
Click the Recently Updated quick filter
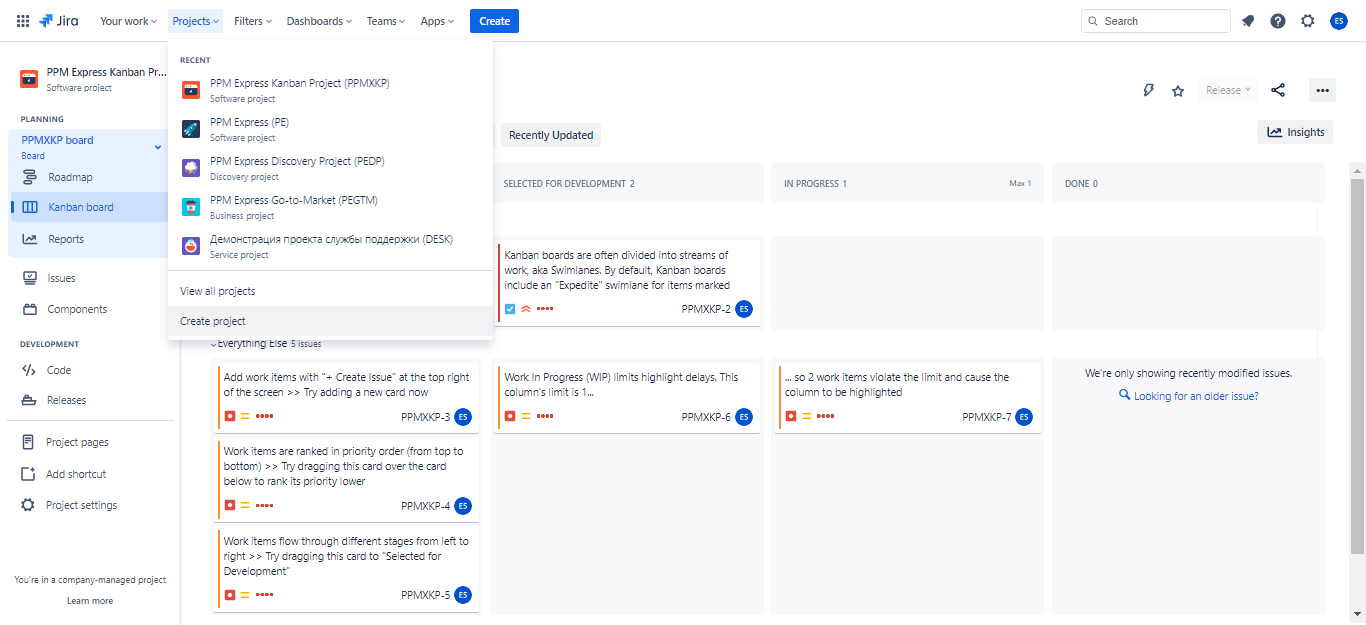click(551, 135)
